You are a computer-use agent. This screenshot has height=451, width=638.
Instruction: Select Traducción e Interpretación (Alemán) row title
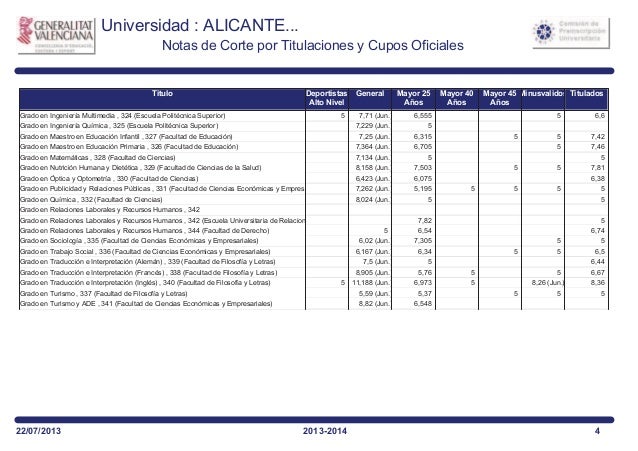pos(148,262)
